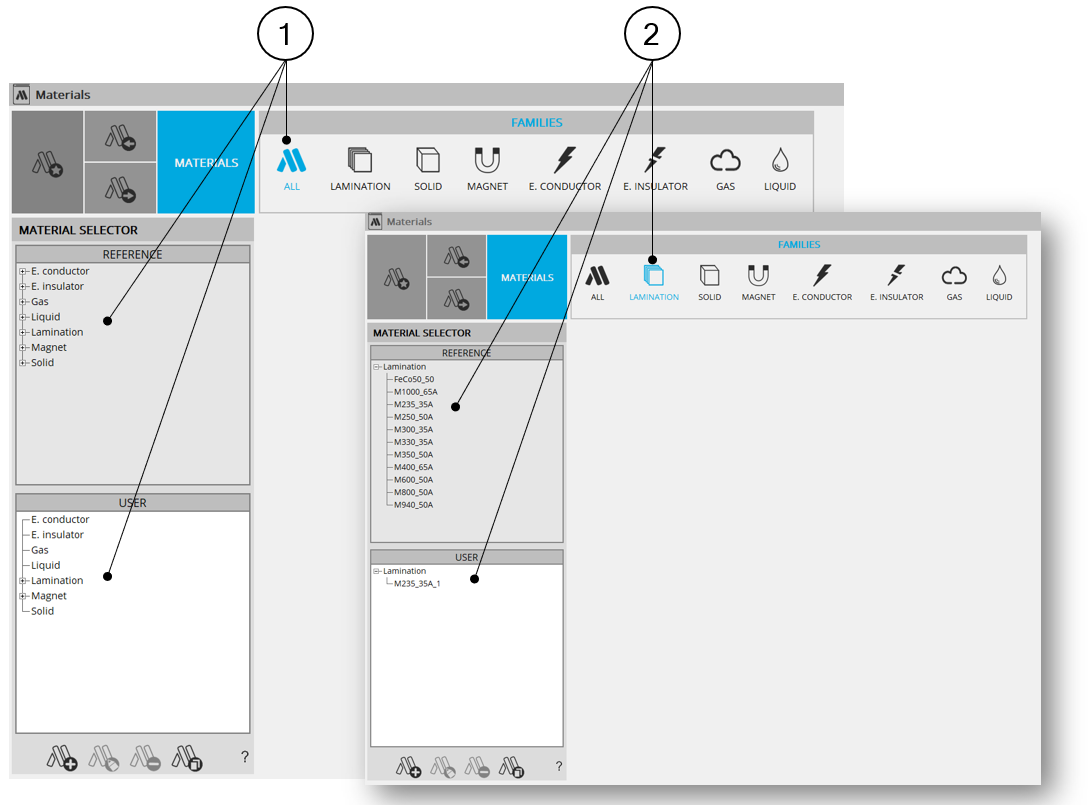
Task: Choose FeCo50_50 lamination material
Action: click(414, 379)
